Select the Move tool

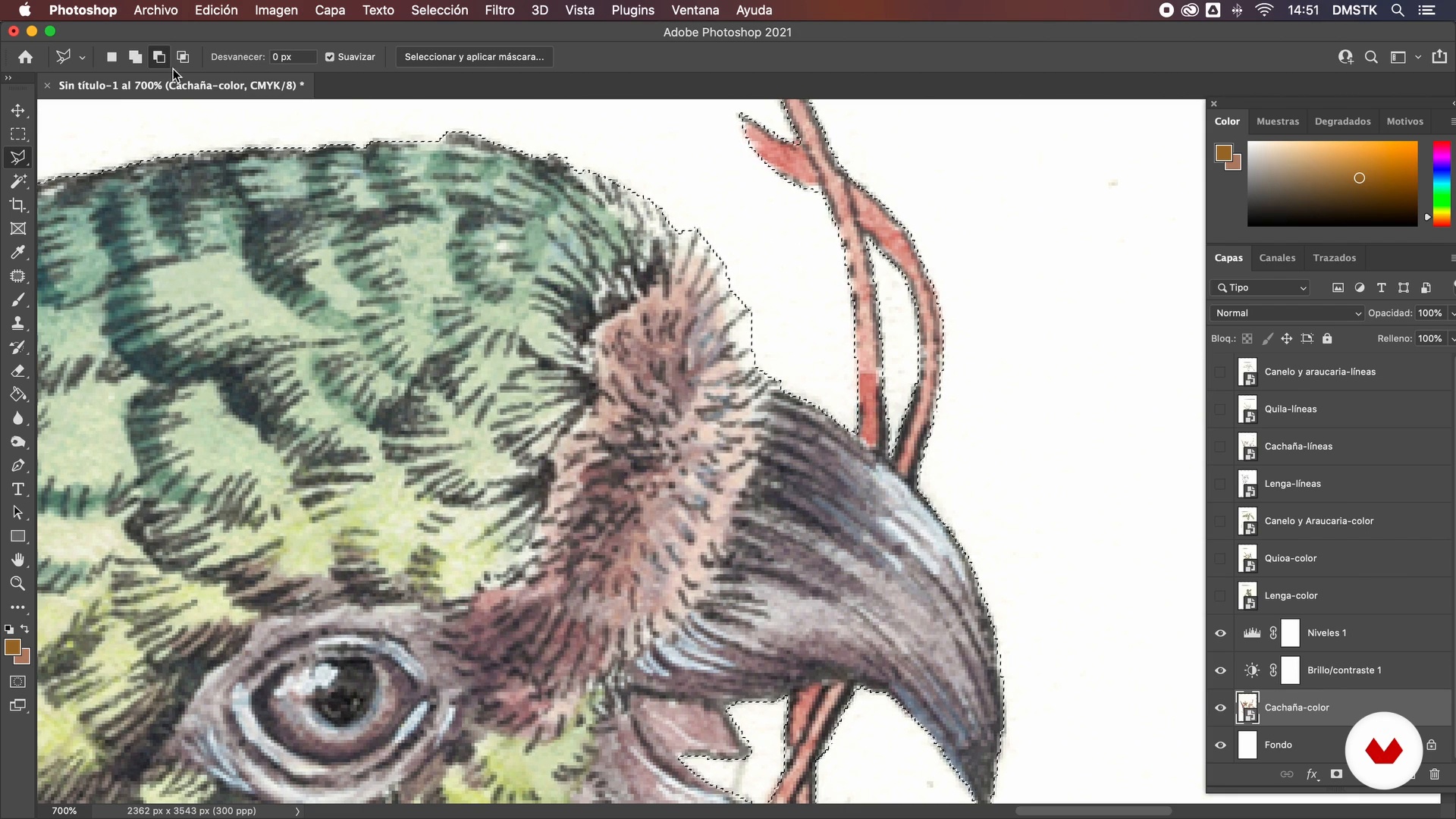(18, 111)
